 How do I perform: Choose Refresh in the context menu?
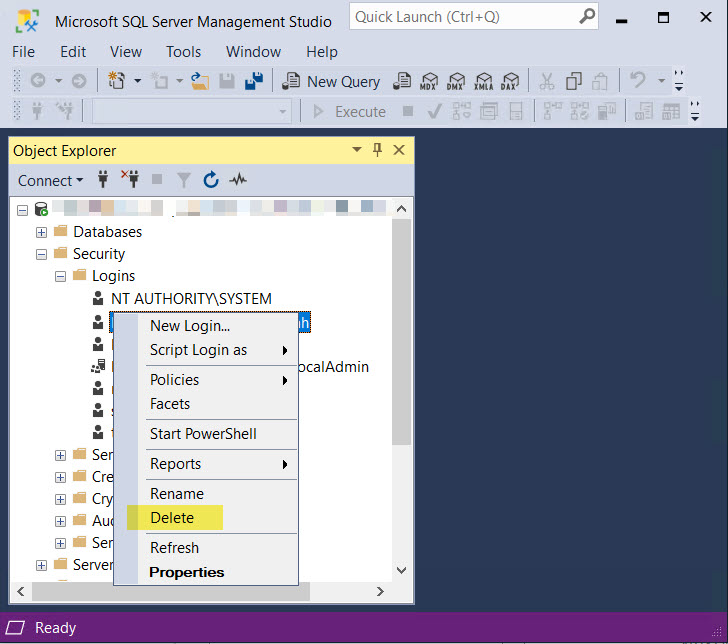[206, 548]
